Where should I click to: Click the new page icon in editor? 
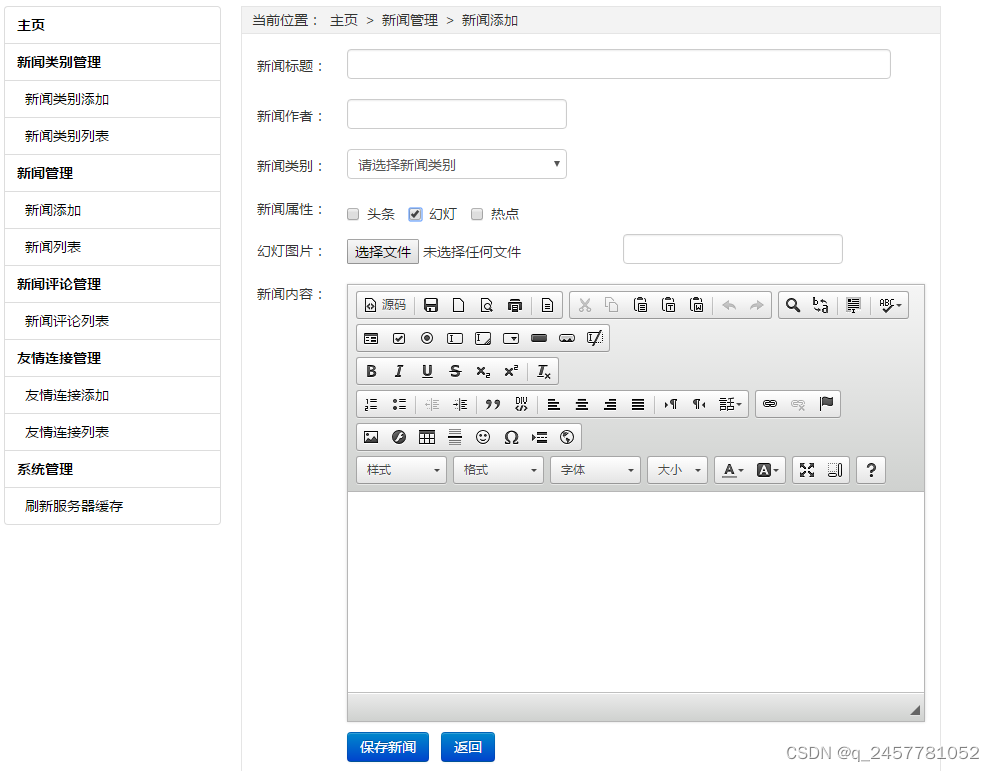[458, 305]
